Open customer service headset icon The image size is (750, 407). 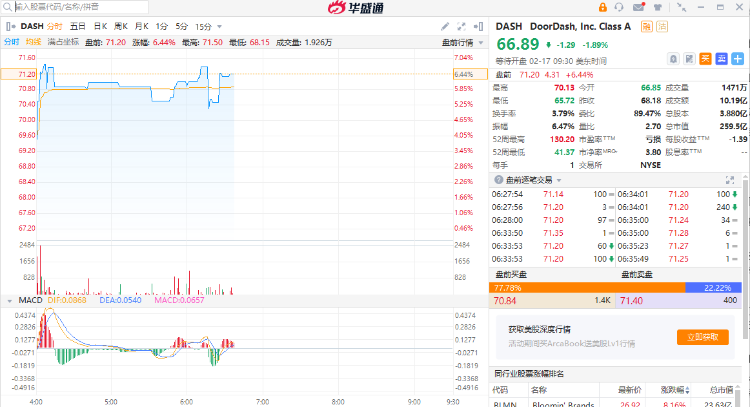619,7
